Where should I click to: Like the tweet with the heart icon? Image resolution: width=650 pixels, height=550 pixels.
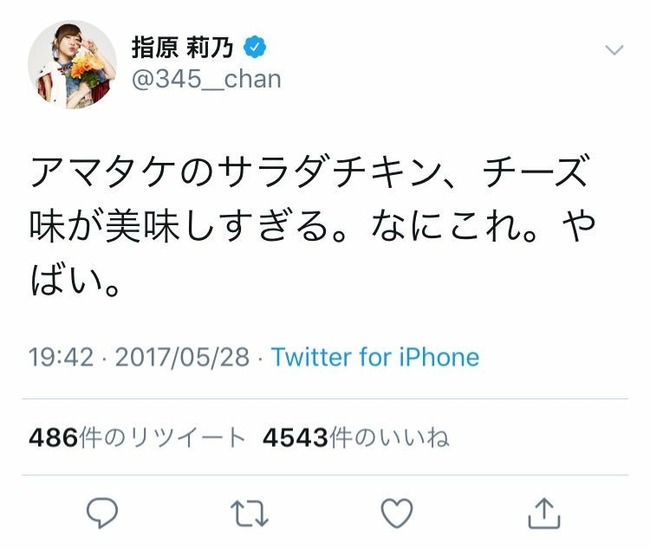pyautogui.click(x=397, y=513)
